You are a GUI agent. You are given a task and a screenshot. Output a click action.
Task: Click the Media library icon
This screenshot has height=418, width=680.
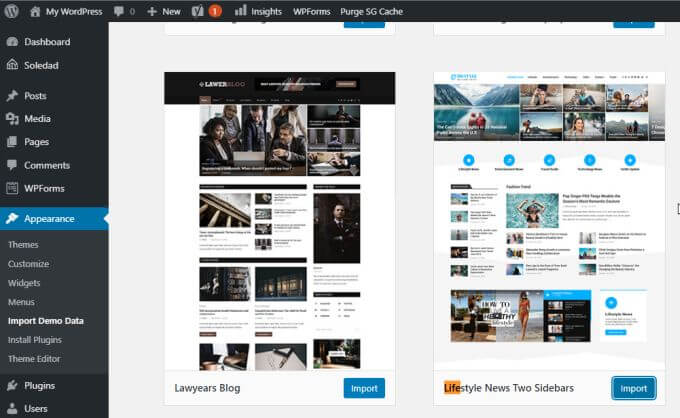pos(12,118)
